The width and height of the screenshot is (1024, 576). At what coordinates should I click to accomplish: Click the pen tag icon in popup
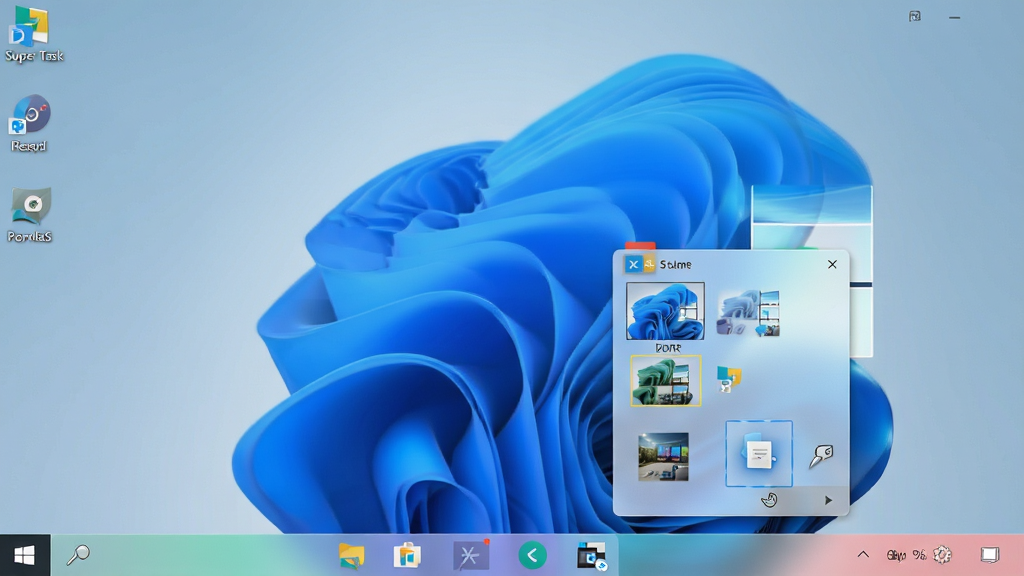[821, 456]
